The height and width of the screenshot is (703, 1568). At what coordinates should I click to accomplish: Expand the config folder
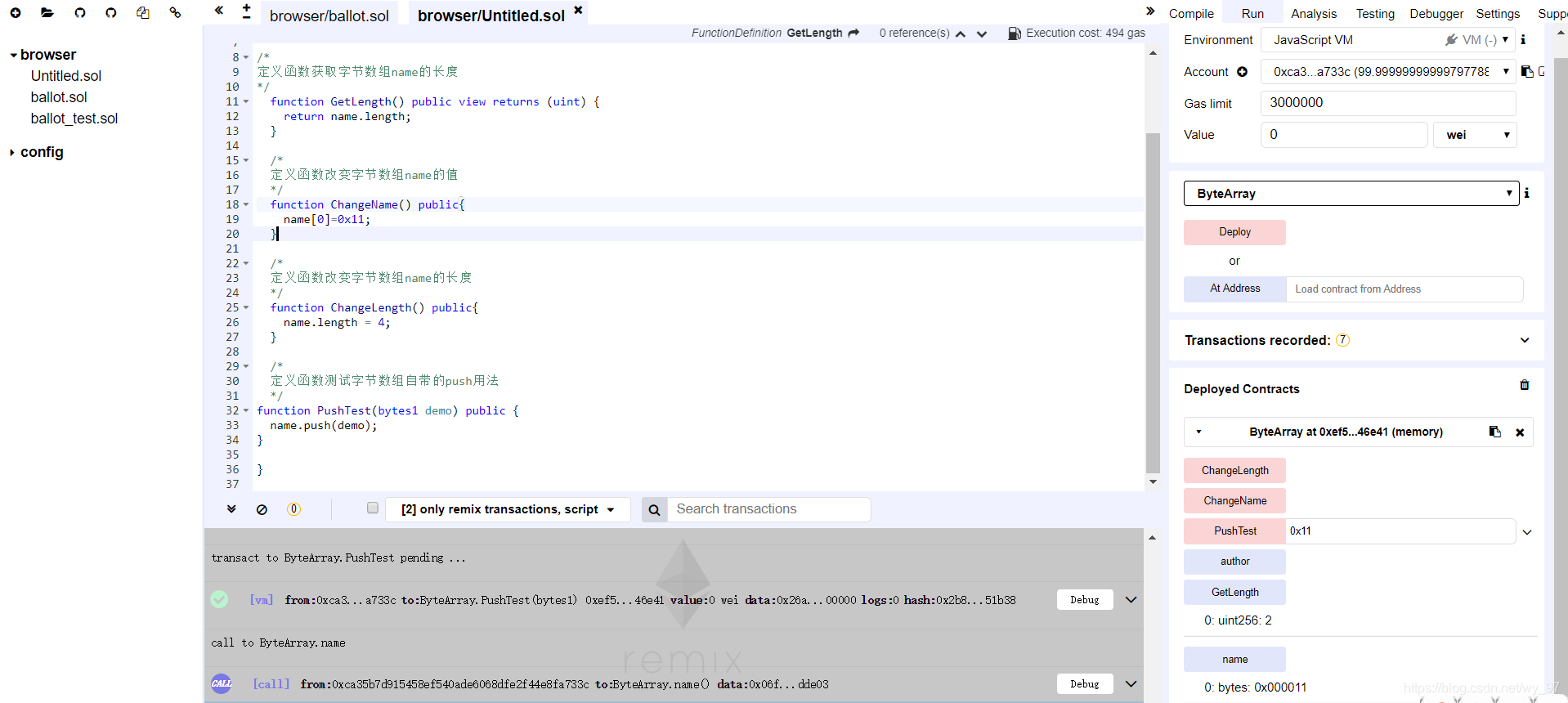pos(12,153)
